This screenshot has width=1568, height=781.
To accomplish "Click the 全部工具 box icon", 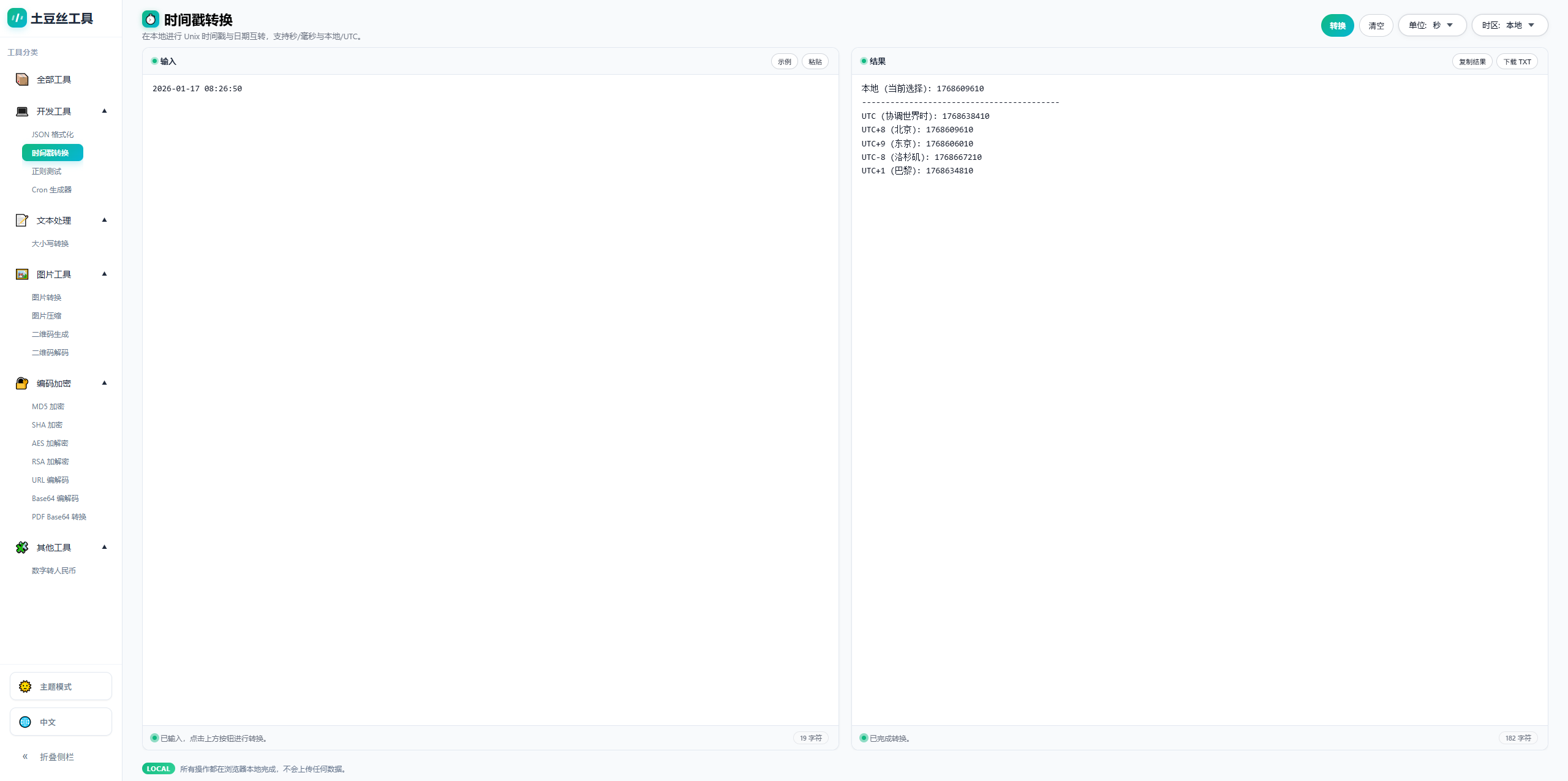I will [22, 80].
